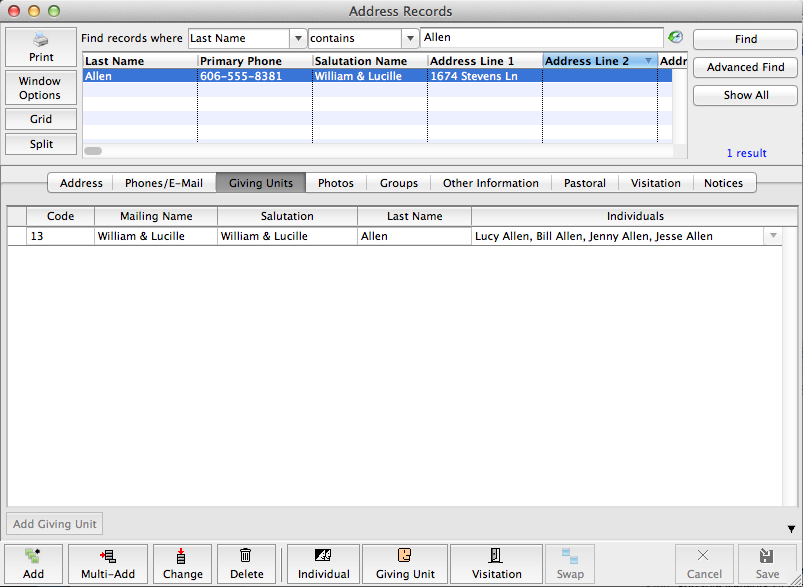Switch to the Phones/E-Mail tab

[163, 183]
